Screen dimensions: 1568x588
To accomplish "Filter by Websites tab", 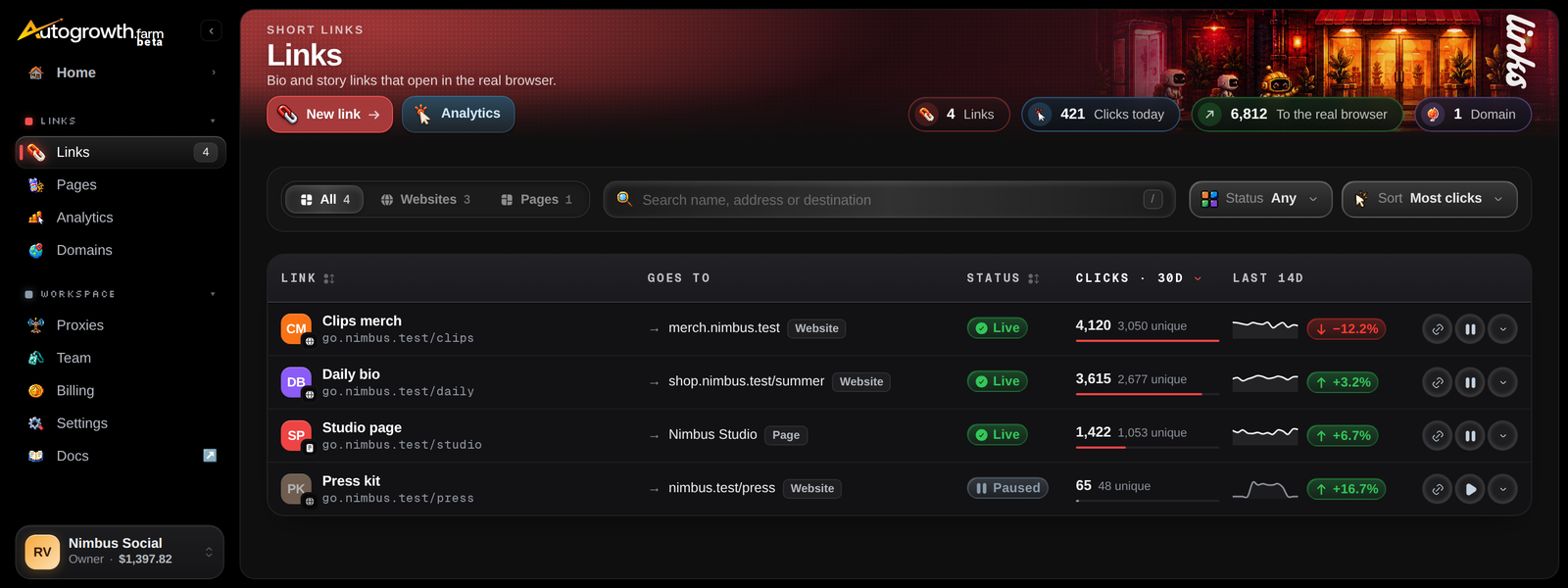I will coord(425,199).
